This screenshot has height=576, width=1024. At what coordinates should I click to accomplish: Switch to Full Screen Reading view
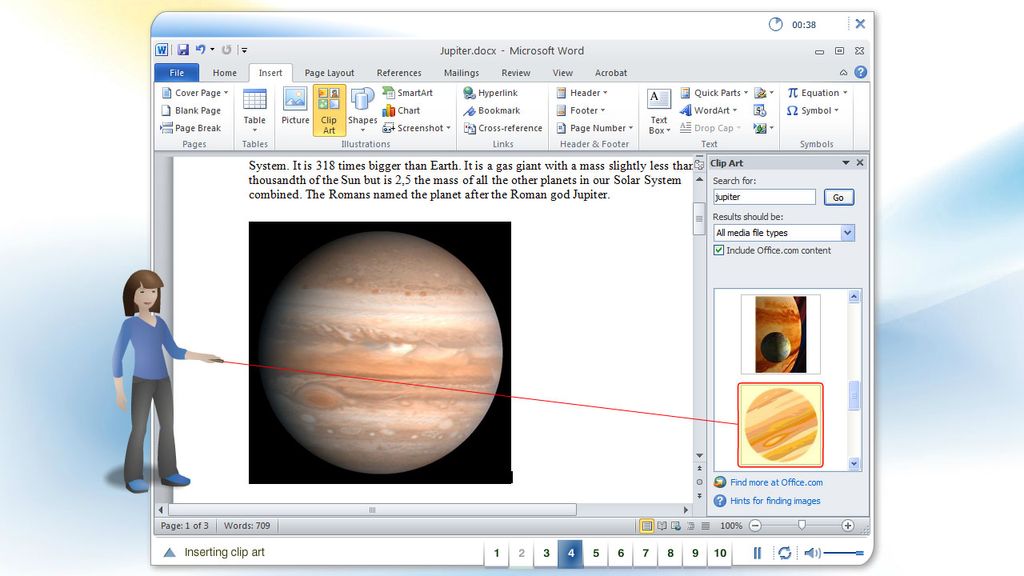[662, 526]
